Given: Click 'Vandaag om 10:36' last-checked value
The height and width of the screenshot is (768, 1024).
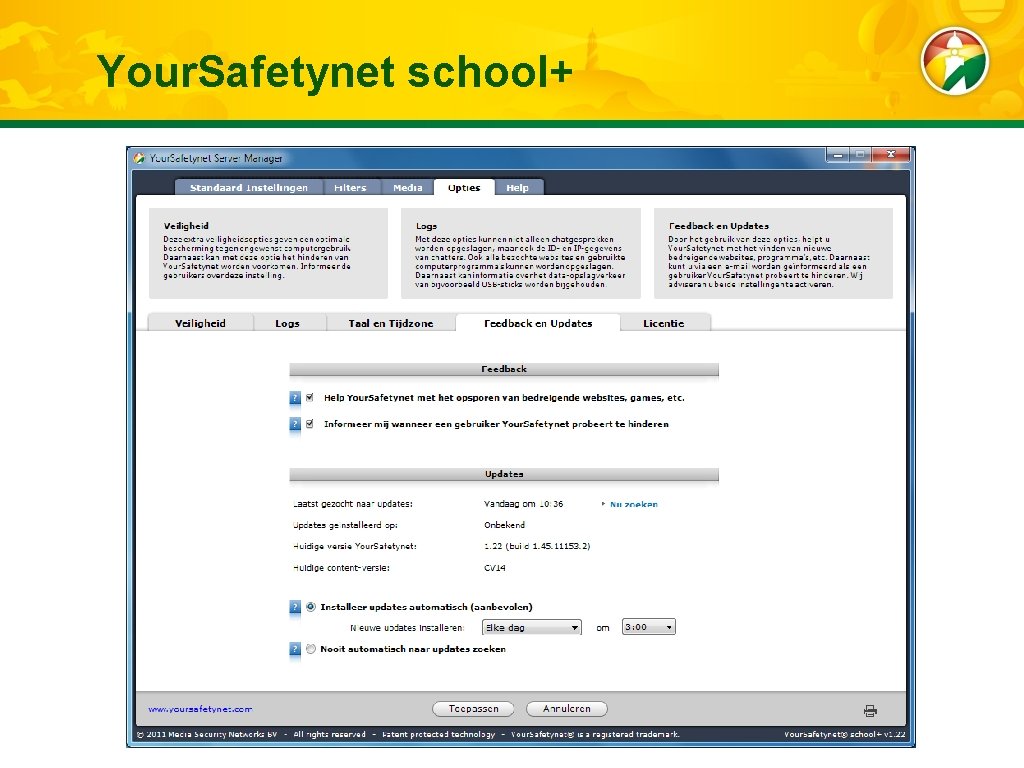Looking at the screenshot, I should point(523,504).
